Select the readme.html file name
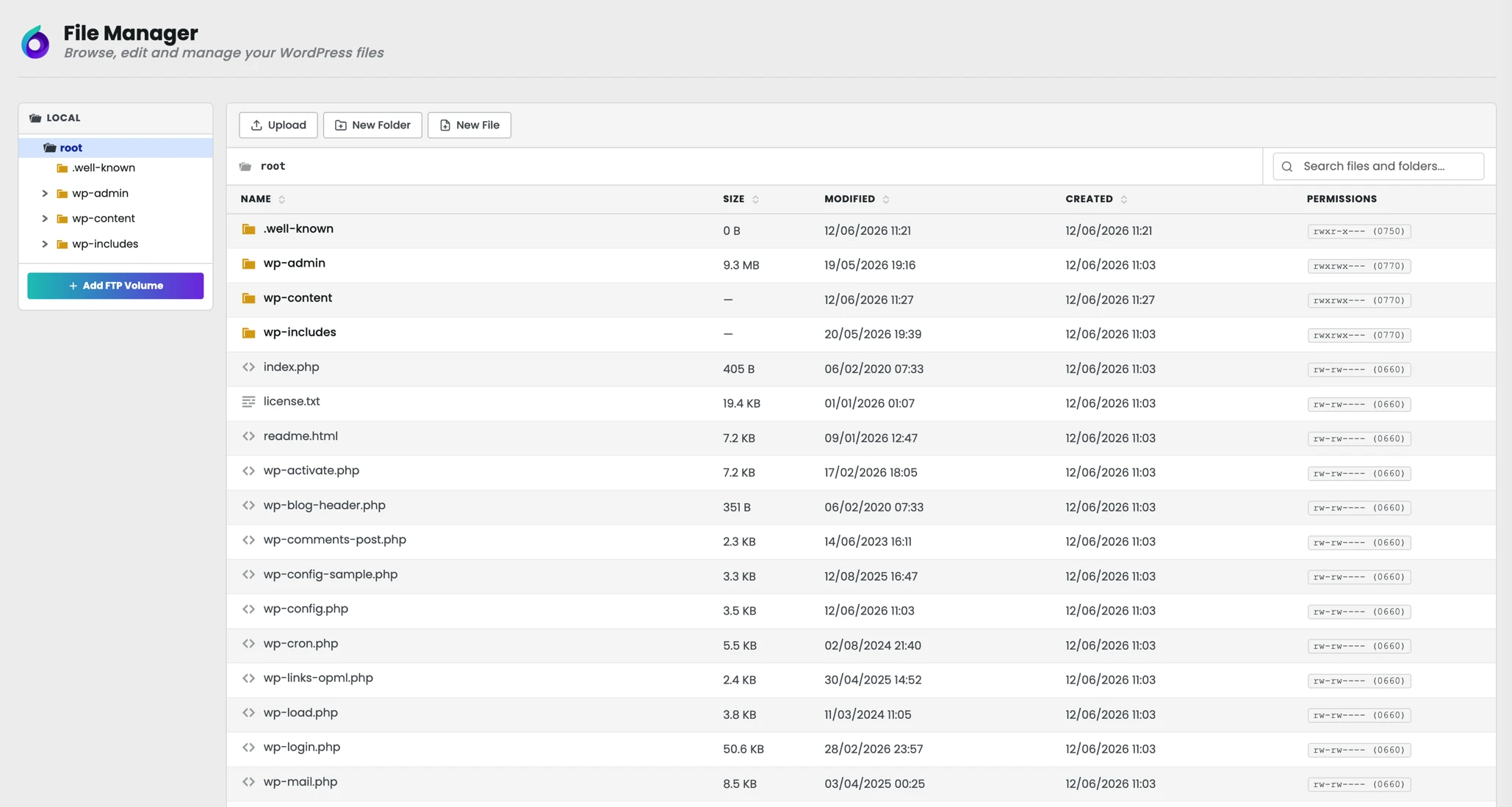Viewport: 1512px width, 807px height. tap(300, 436)
